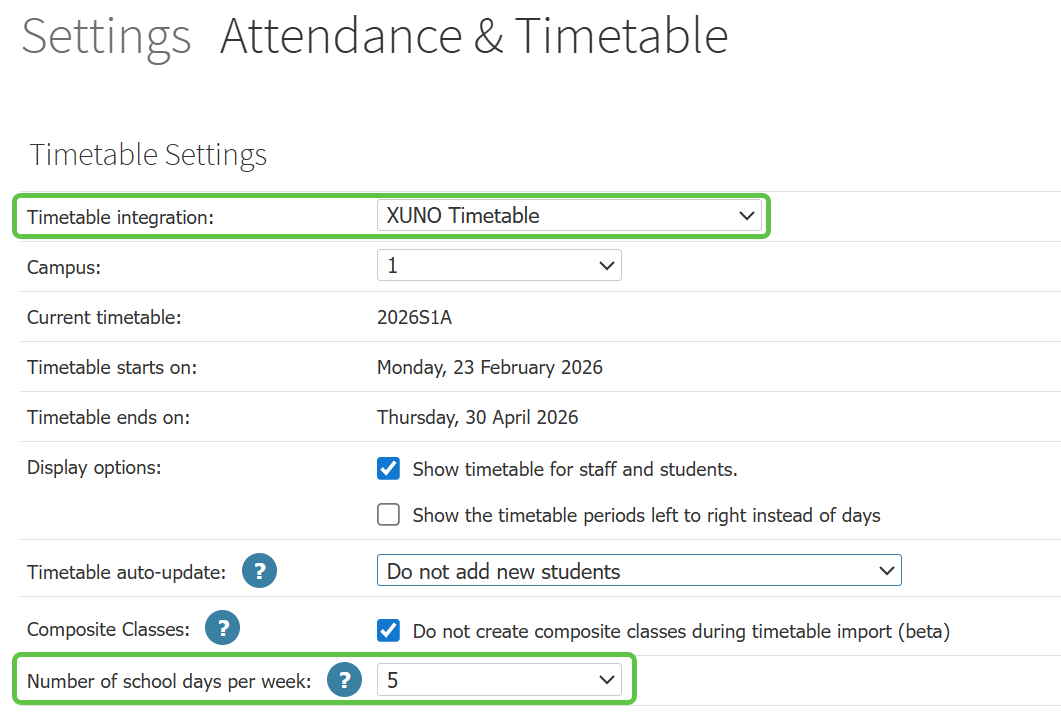Open the Do not add new students dropdown
This screenshot has width=1061, height=727.
pyautogui.click(x=638, y=571)
